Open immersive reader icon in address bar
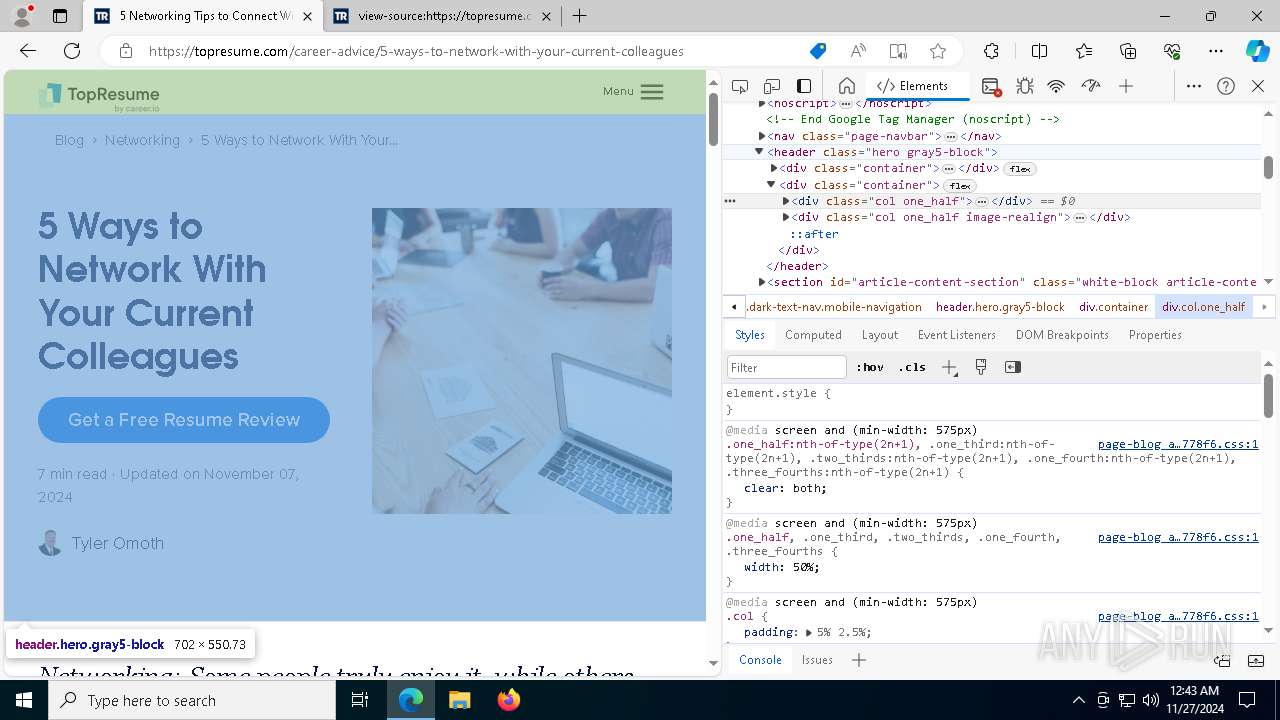The image size is (1280, 720). click(x=898, y=51)
